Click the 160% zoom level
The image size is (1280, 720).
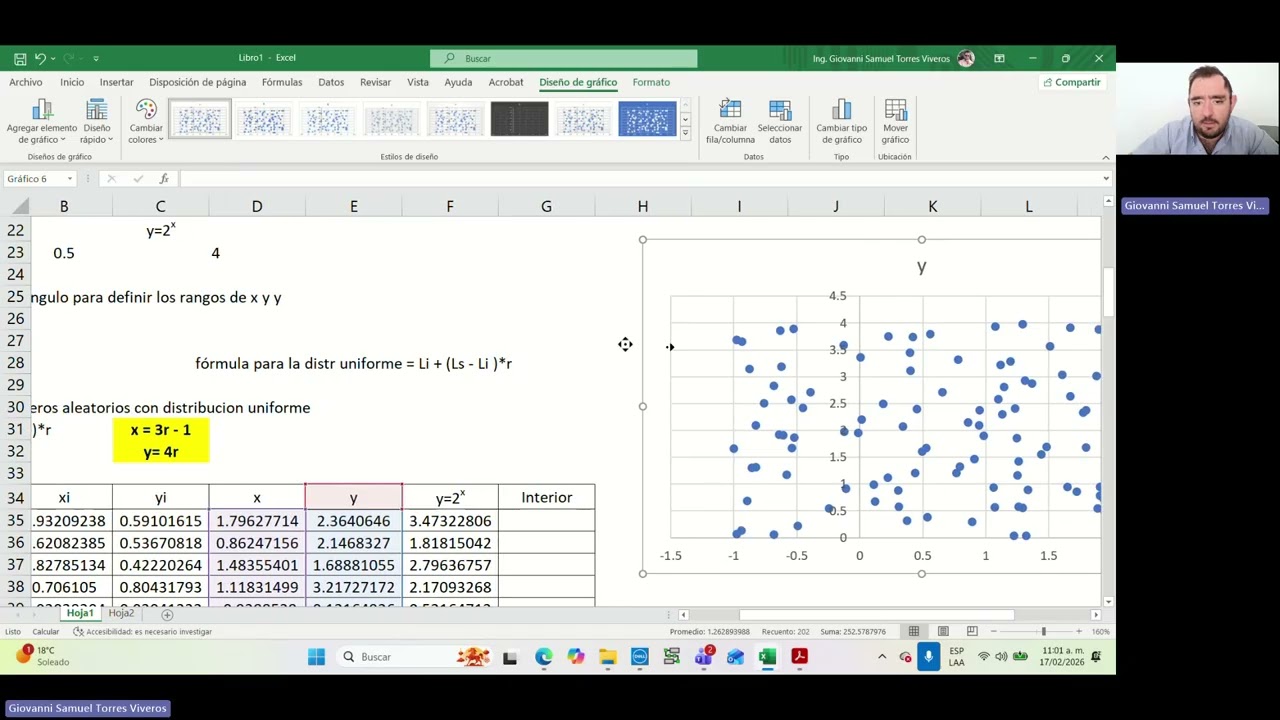pos(1101,631)
